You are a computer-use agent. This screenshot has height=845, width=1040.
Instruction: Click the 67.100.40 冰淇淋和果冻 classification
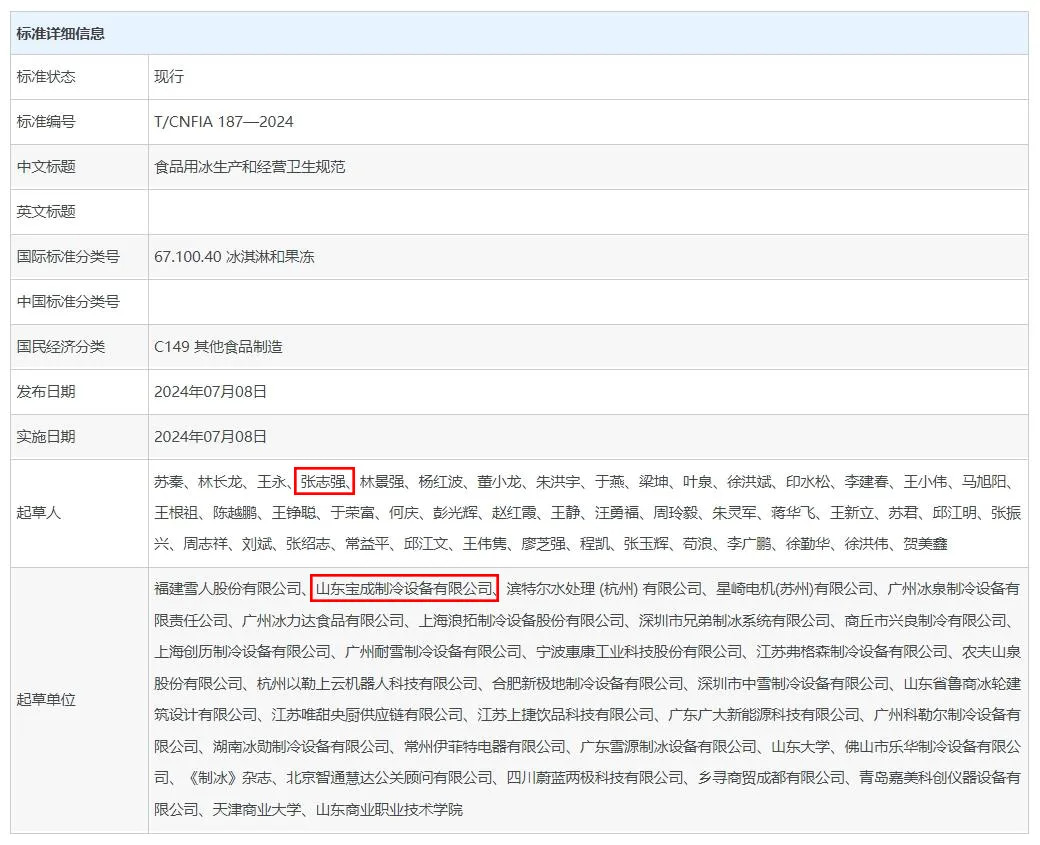coord(234,257)
